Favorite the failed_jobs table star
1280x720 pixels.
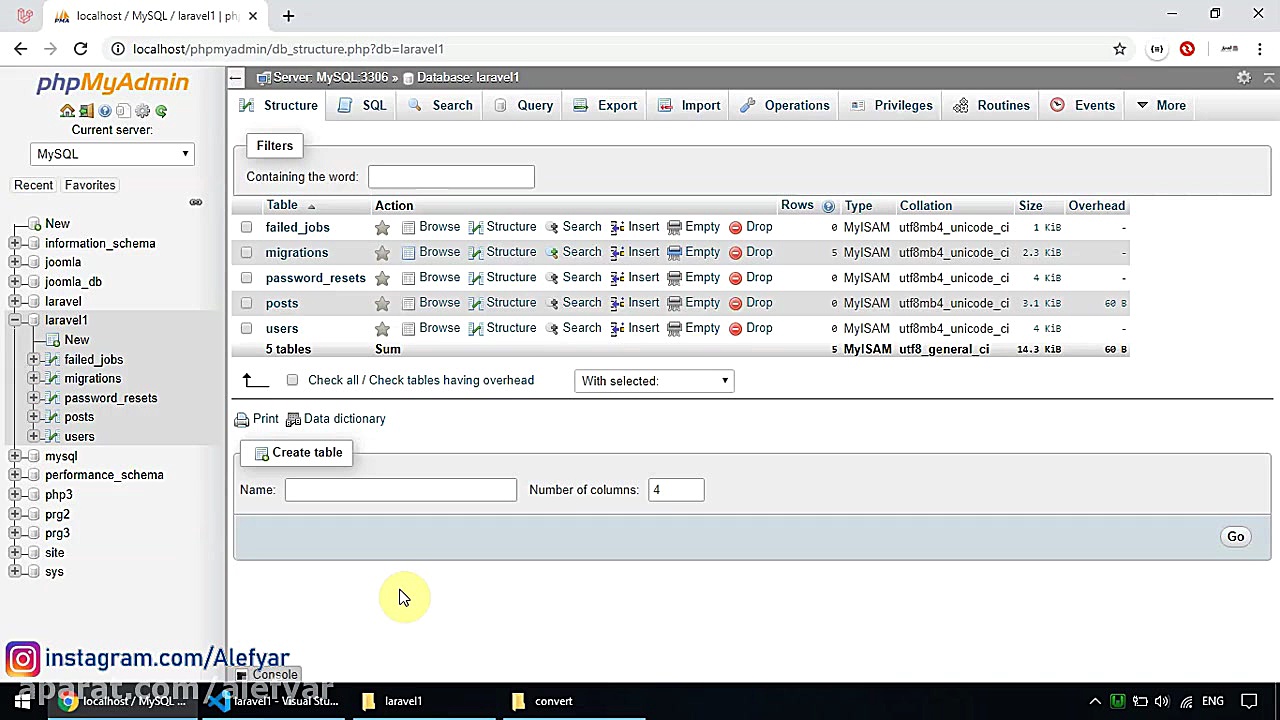pyautogui.click(x=382, y=228)
